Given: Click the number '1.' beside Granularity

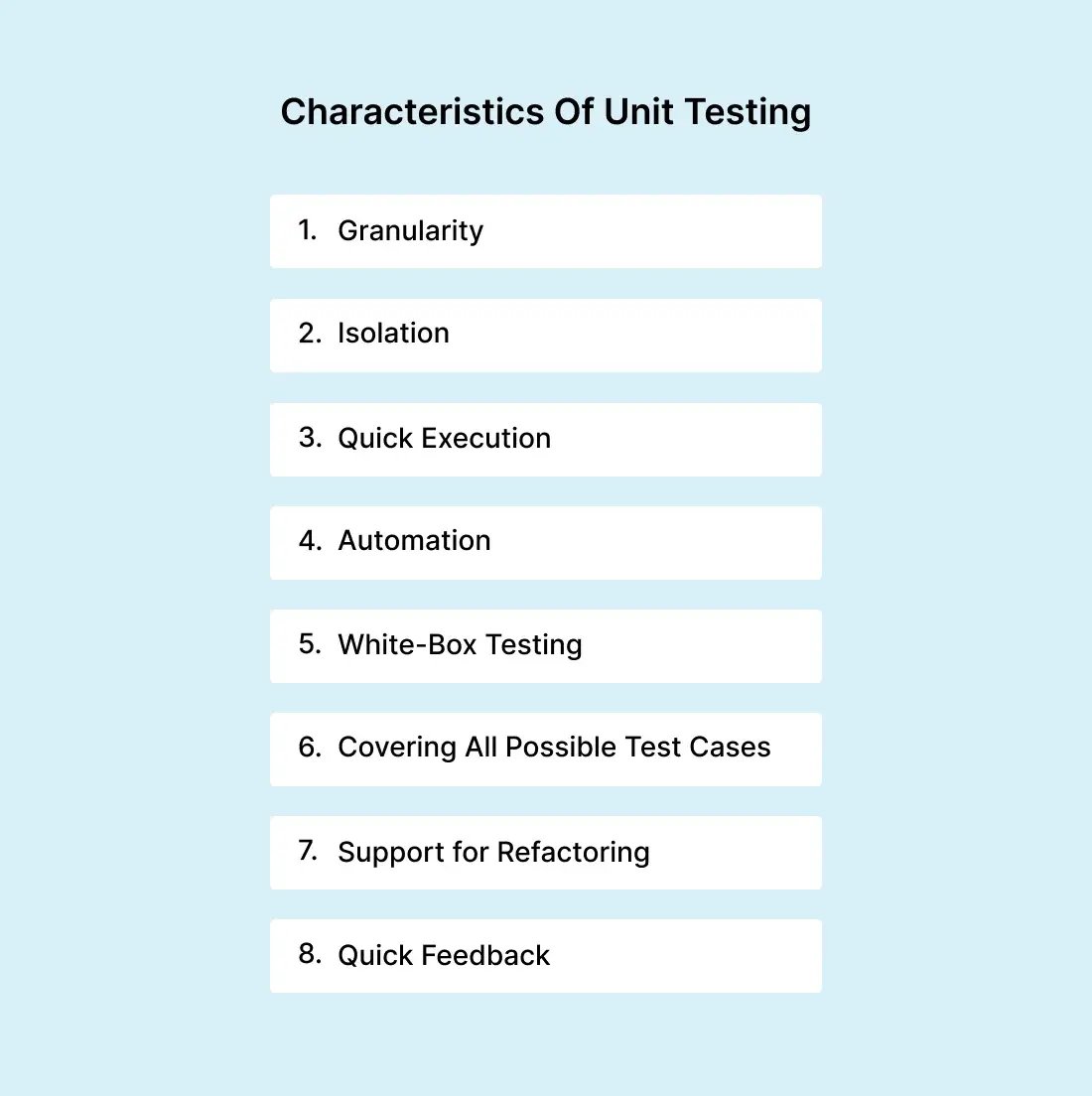Looking at the screenshot, I should (308, 230).
